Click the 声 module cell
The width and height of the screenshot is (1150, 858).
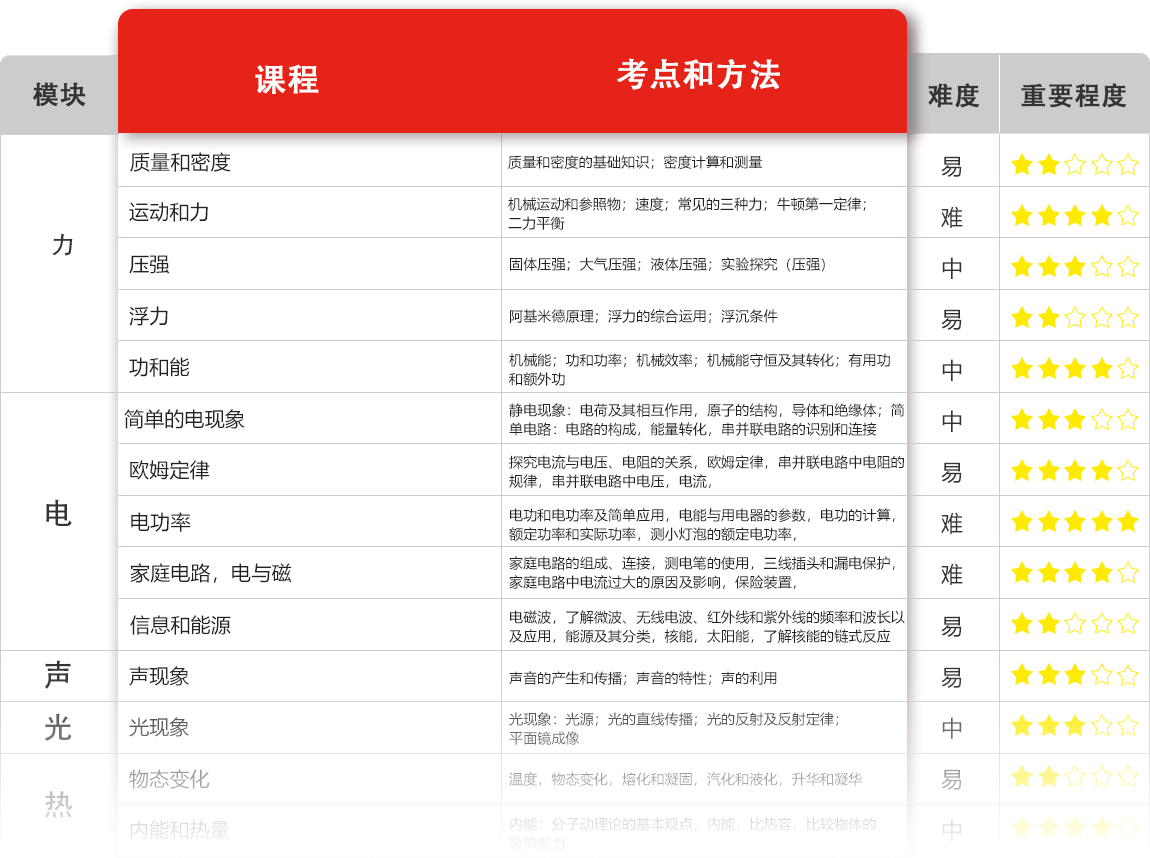(58, 675)
